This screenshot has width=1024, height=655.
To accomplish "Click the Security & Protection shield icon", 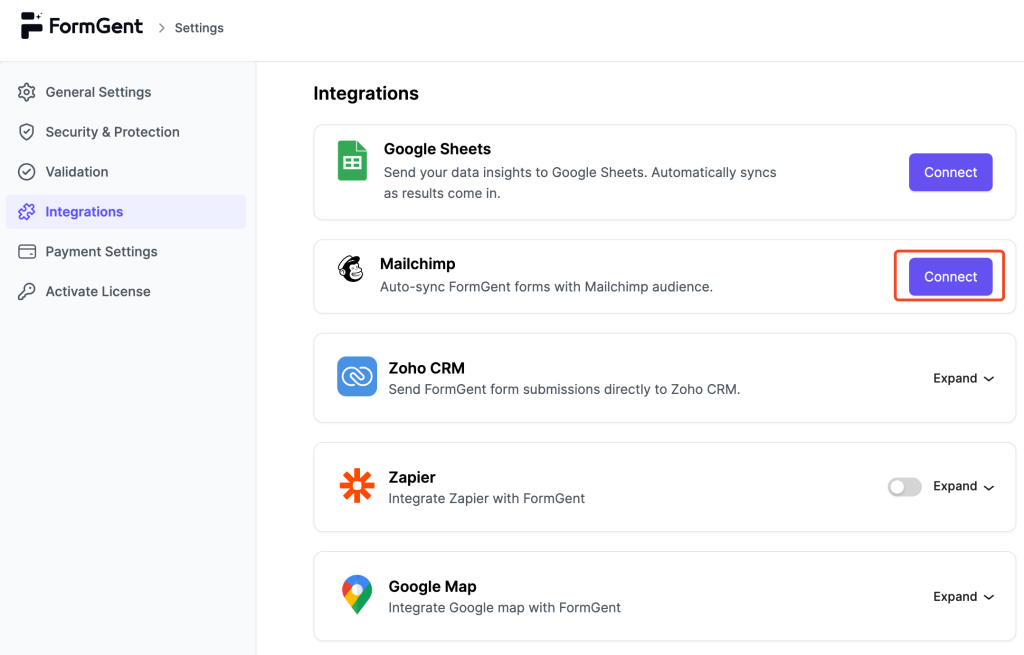I will pyautogui.click(x=27, y=132).
